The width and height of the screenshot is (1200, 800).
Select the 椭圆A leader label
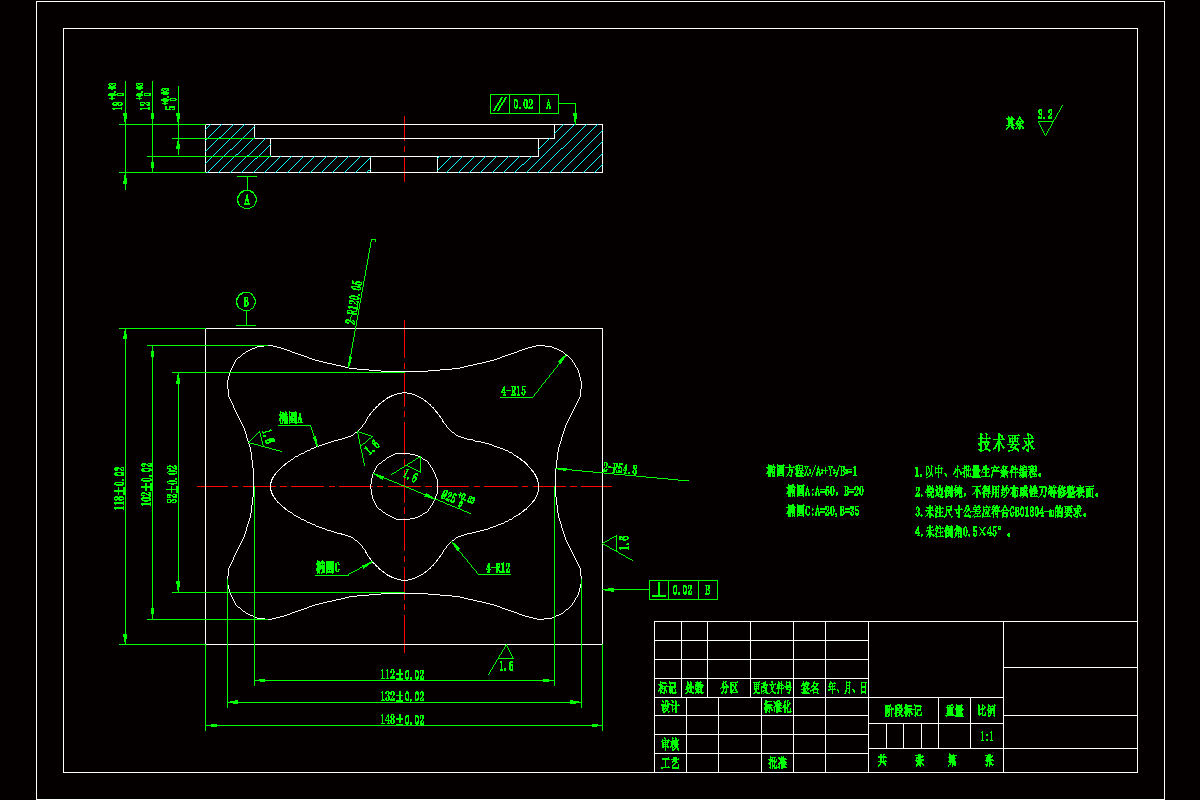[x=290, y=418]
